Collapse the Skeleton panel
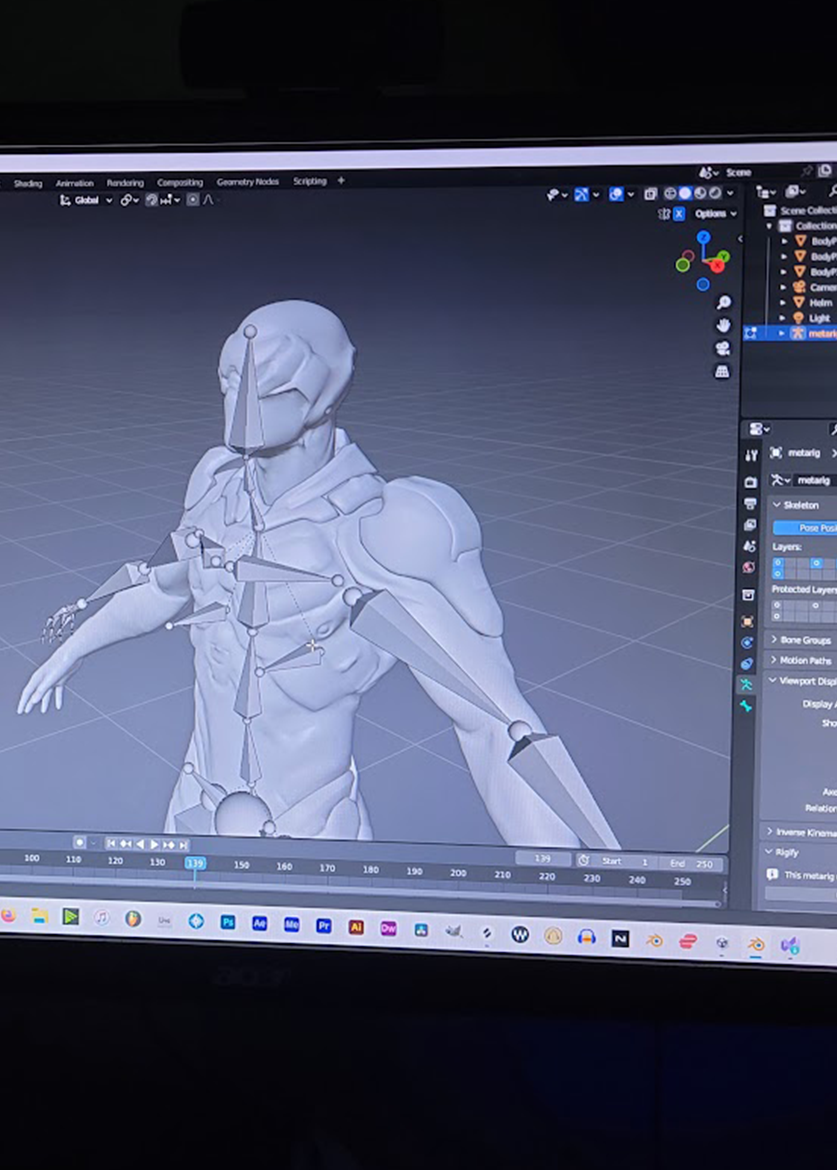The height and width of the screenshot is (1170, 837). (x=800, y=505)
